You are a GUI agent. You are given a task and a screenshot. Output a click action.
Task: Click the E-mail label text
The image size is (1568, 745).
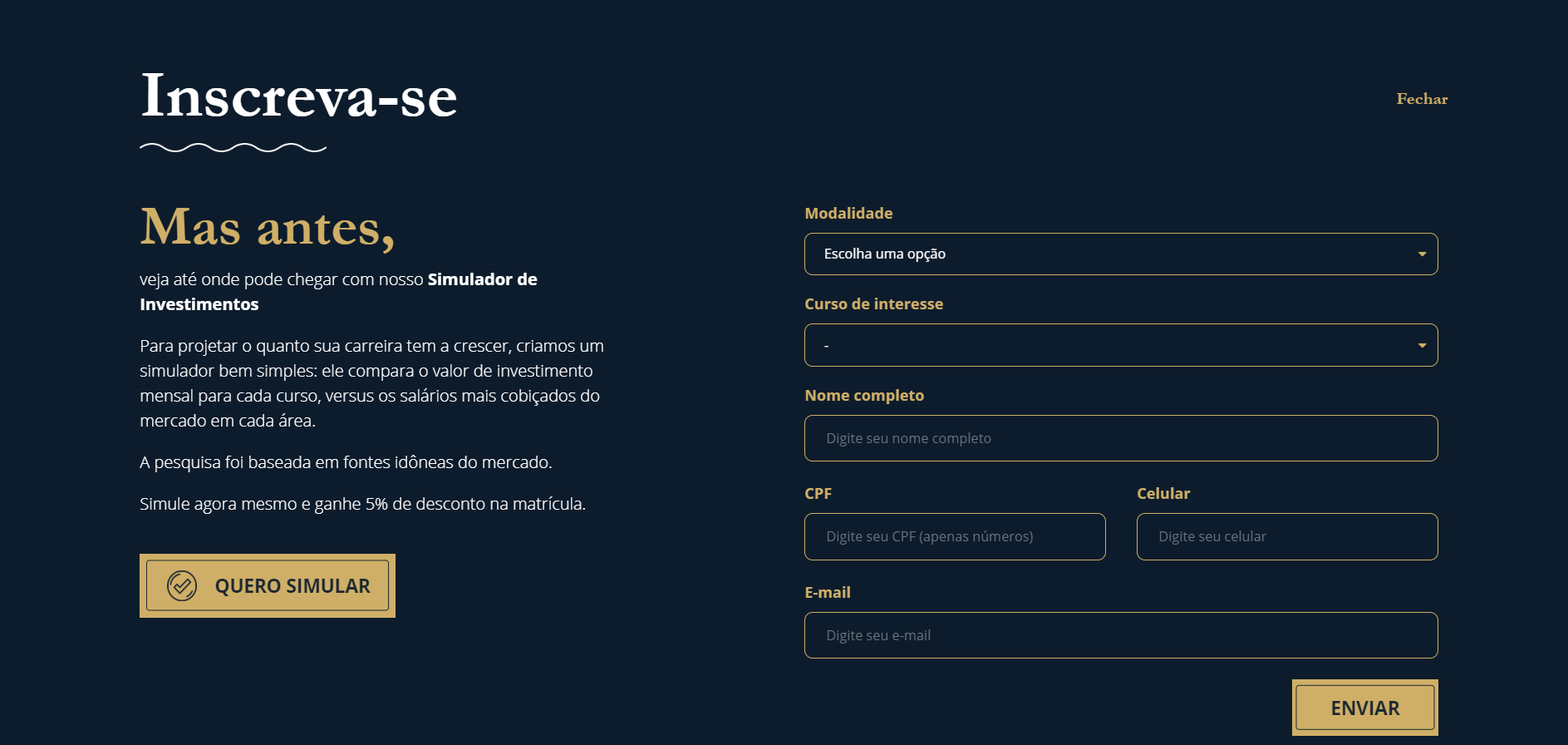(x=827, y=593)
